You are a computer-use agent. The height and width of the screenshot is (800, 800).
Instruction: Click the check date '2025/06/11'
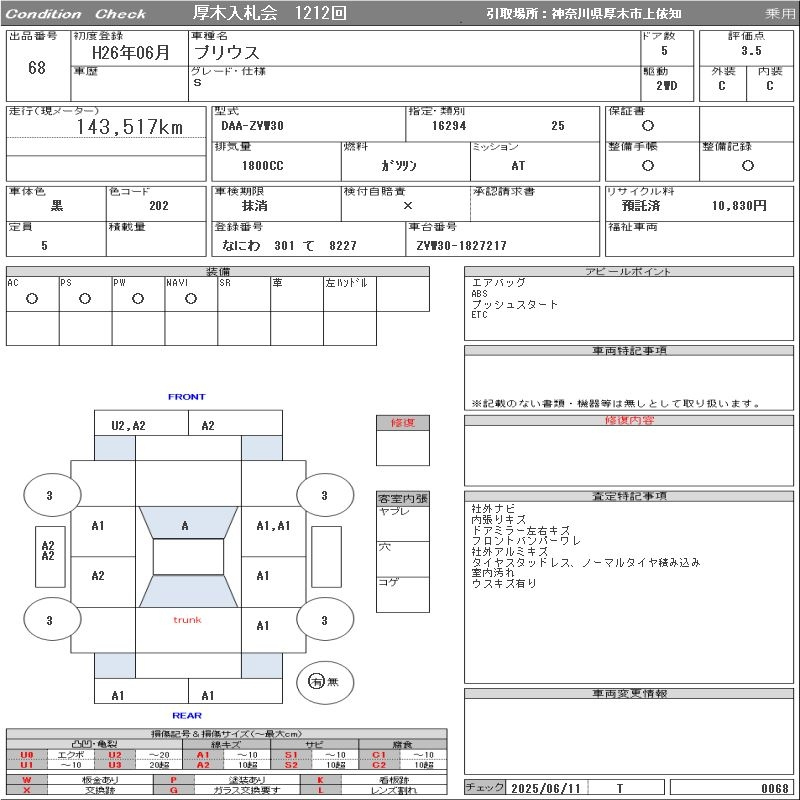click(x=545, y=789)
